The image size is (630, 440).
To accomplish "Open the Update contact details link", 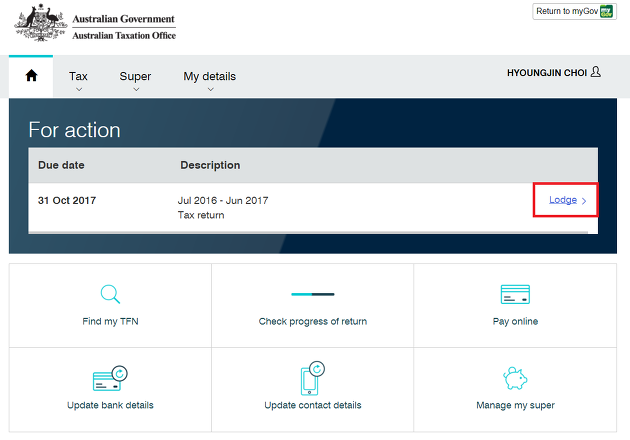I will [313, 405].
